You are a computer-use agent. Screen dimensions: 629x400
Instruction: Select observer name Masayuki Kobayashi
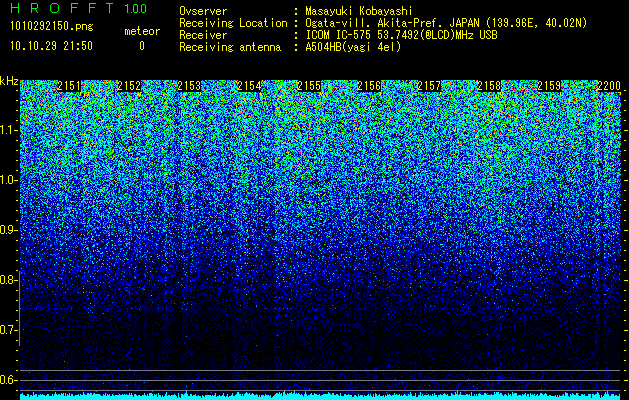(x=359, y=11)
